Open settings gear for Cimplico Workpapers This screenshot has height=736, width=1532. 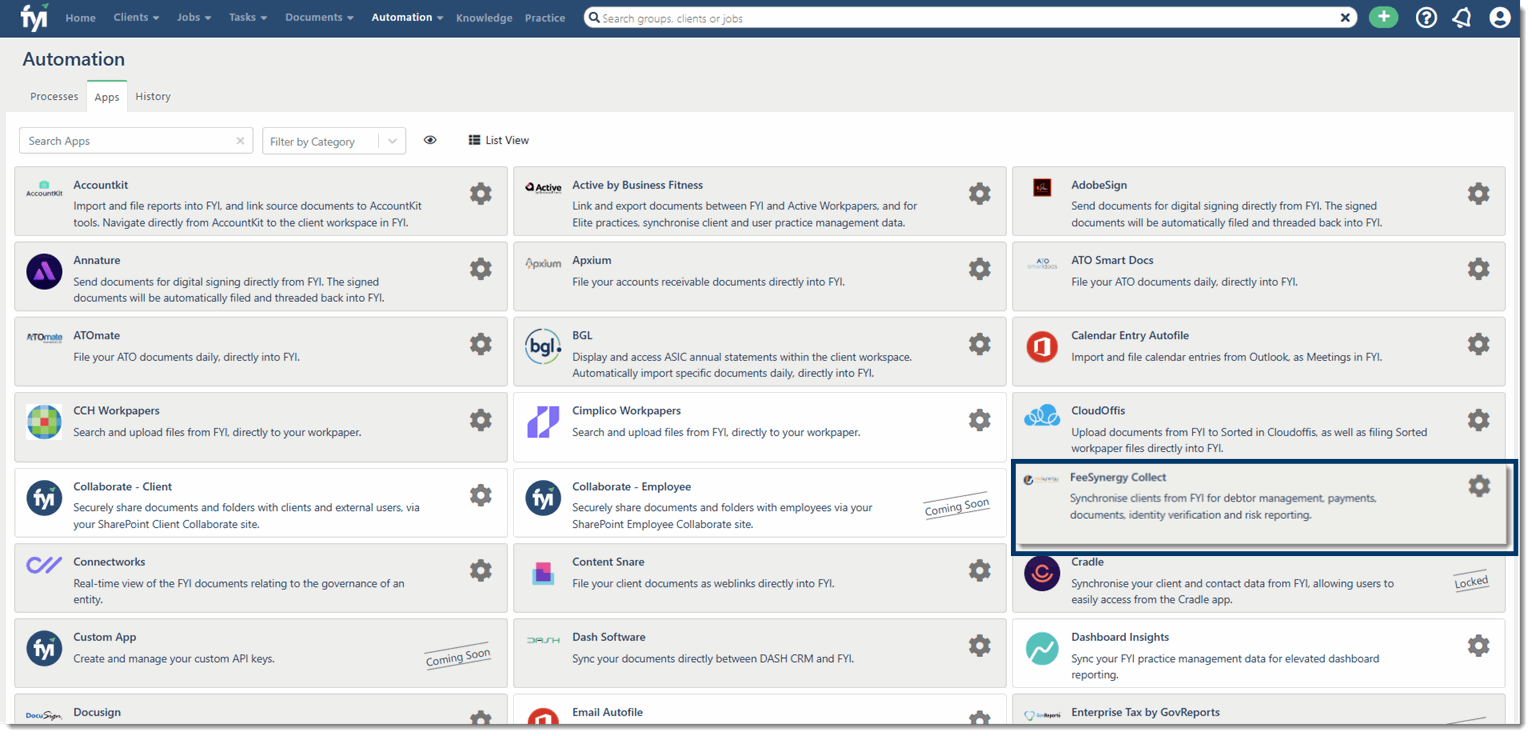click(x=980, y=420)
